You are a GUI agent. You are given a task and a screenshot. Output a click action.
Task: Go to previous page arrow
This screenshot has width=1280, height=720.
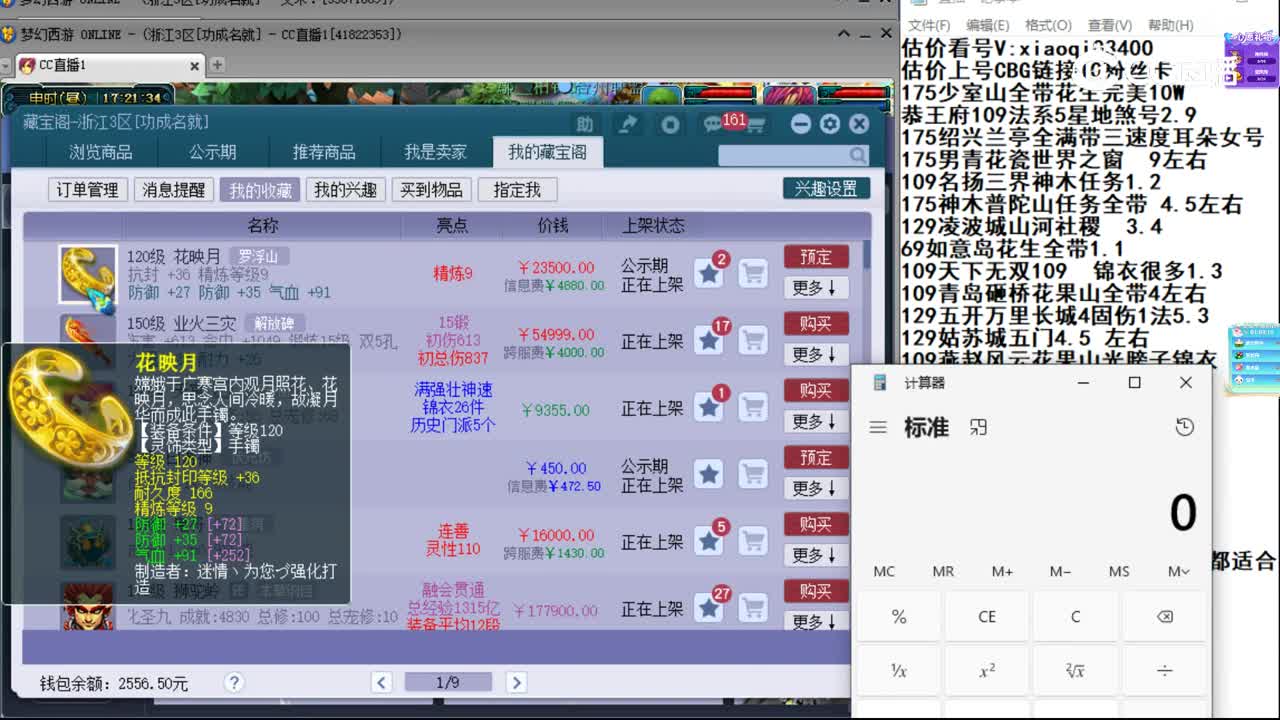click(381, 683)
